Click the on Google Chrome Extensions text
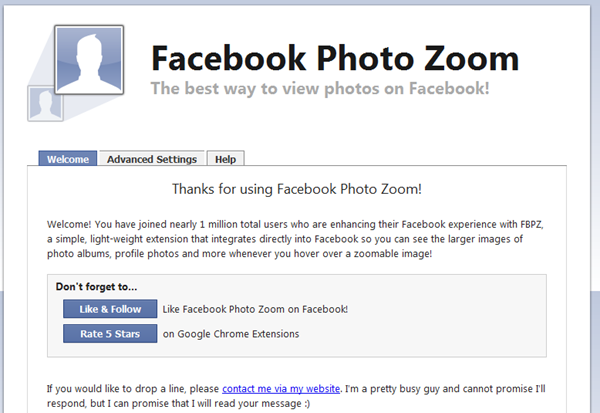The height and width of the screenshot is (413, 600). pyautogui.click(x=231, y=334)
